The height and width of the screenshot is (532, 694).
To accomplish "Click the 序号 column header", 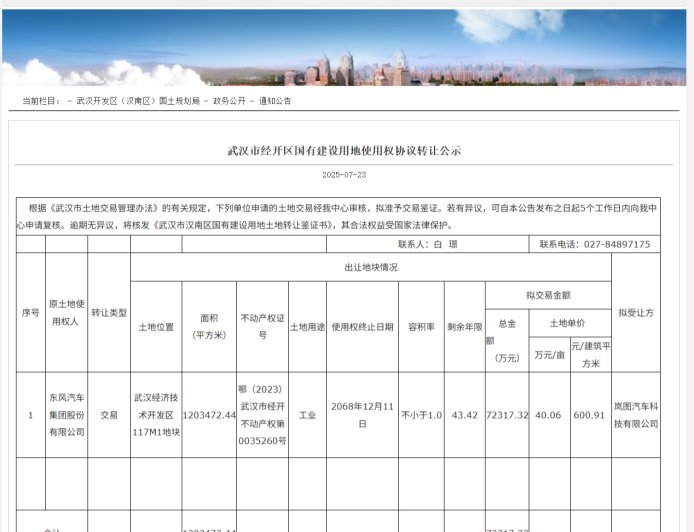I will click(31, 312).
